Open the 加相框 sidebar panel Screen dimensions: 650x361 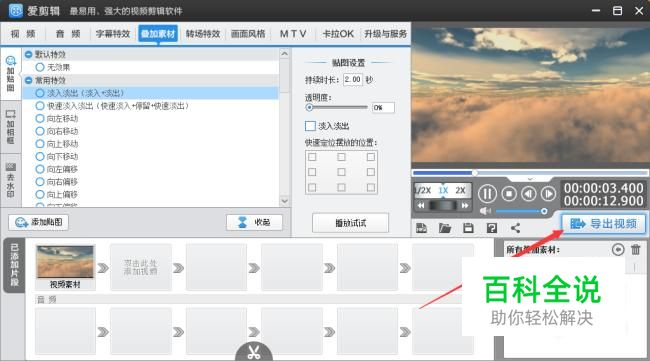pos(11,127)
